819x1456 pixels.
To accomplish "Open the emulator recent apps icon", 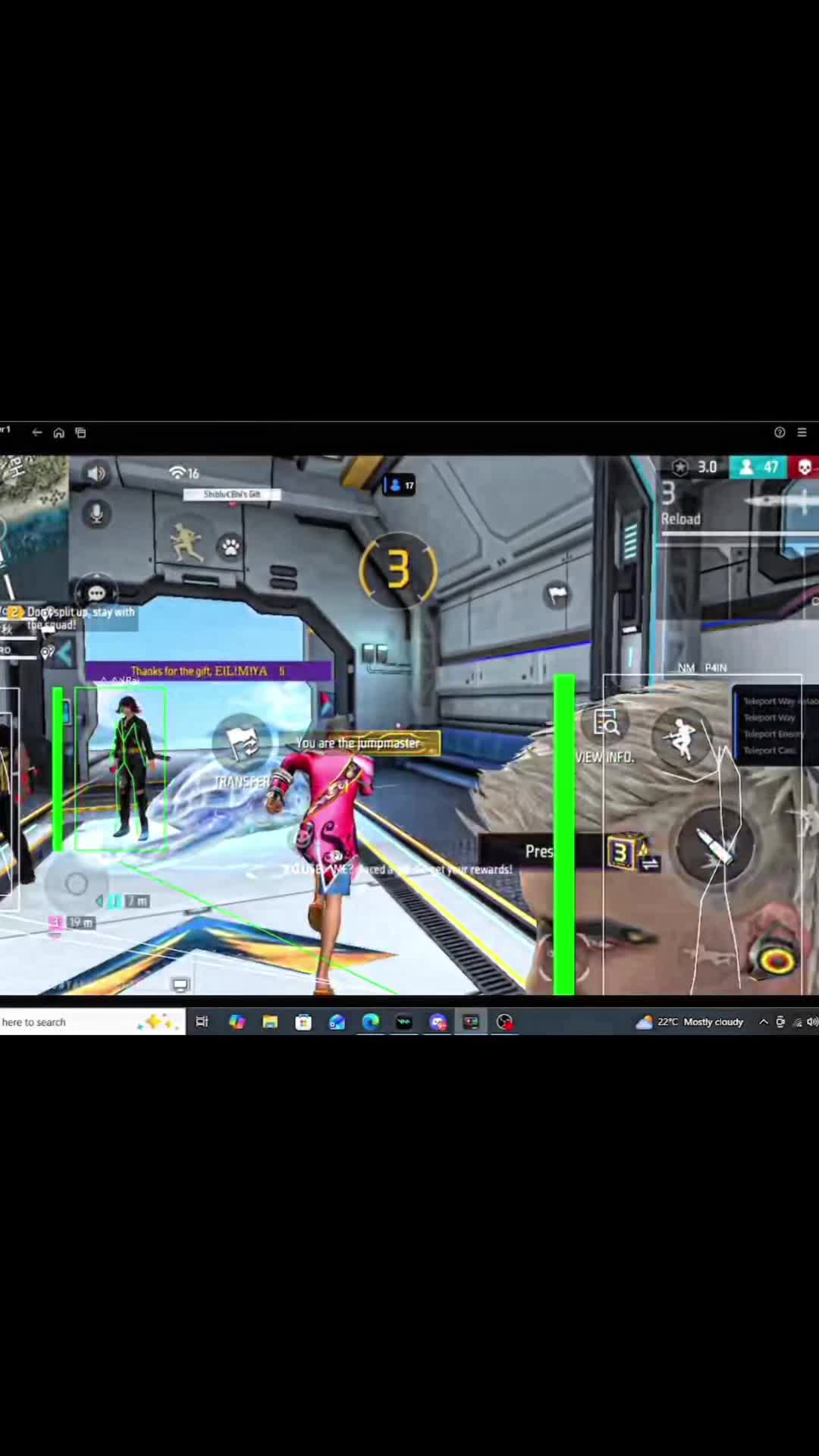I will click(x=80, y=432).
